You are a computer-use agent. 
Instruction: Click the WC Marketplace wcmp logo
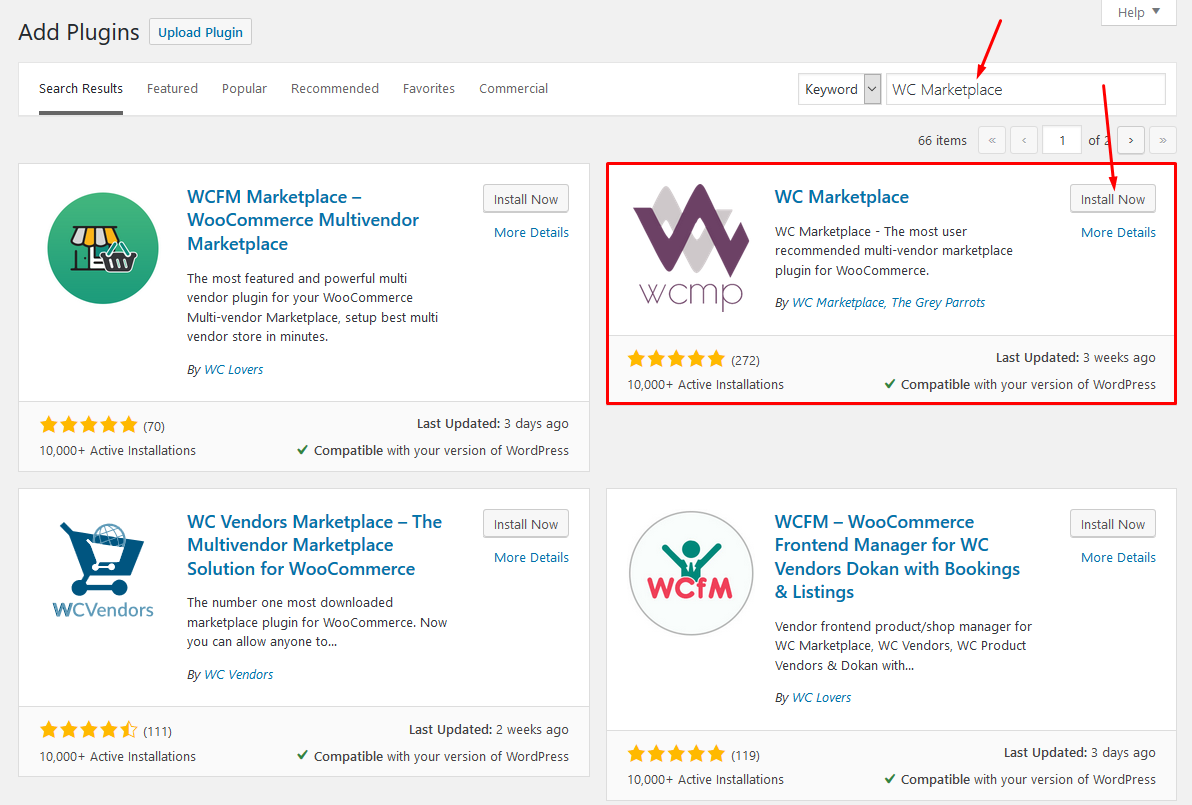pyautogui.click(x=690, y=247)
